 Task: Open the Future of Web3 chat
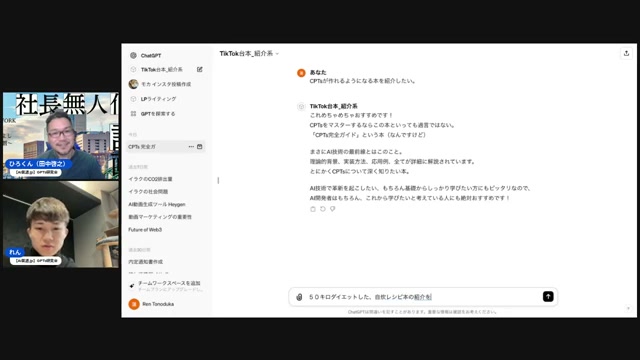[x=145, y=230]
